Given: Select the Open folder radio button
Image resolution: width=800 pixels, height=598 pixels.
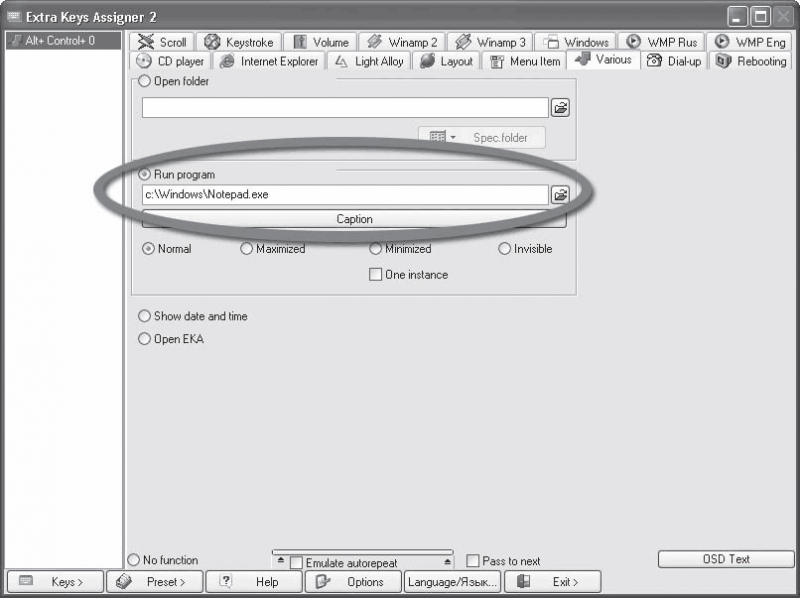Looking at the screenshot, I should tap(145, 81).
